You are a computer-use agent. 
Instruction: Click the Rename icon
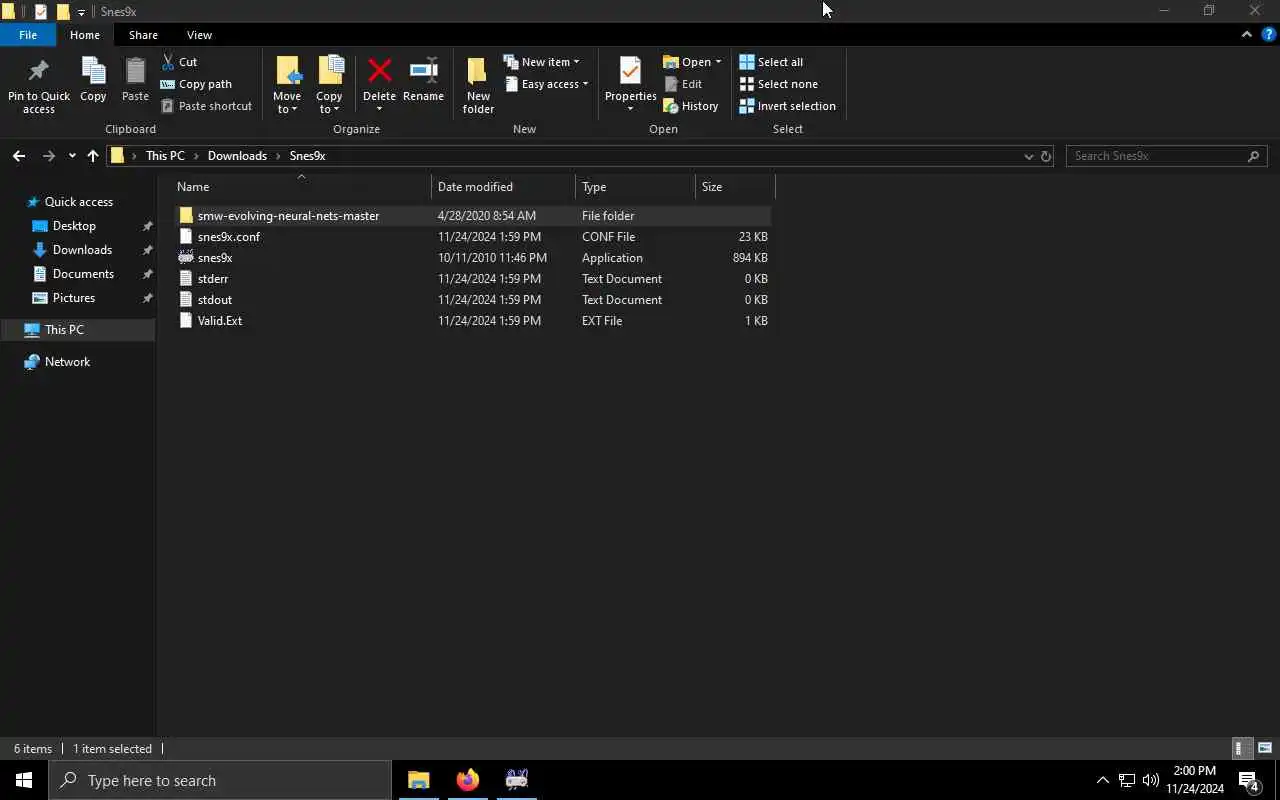click(x=423, y=71)
